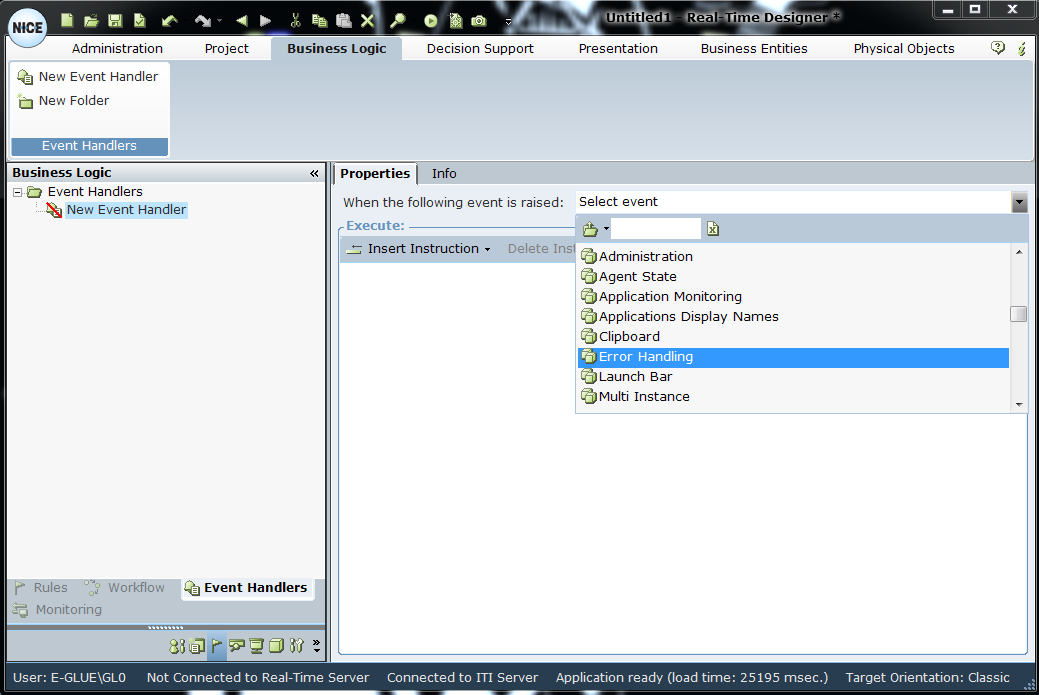1039x695 pixels.
Task: Click the camera snapshot icon
Action: tap(479, 20)
